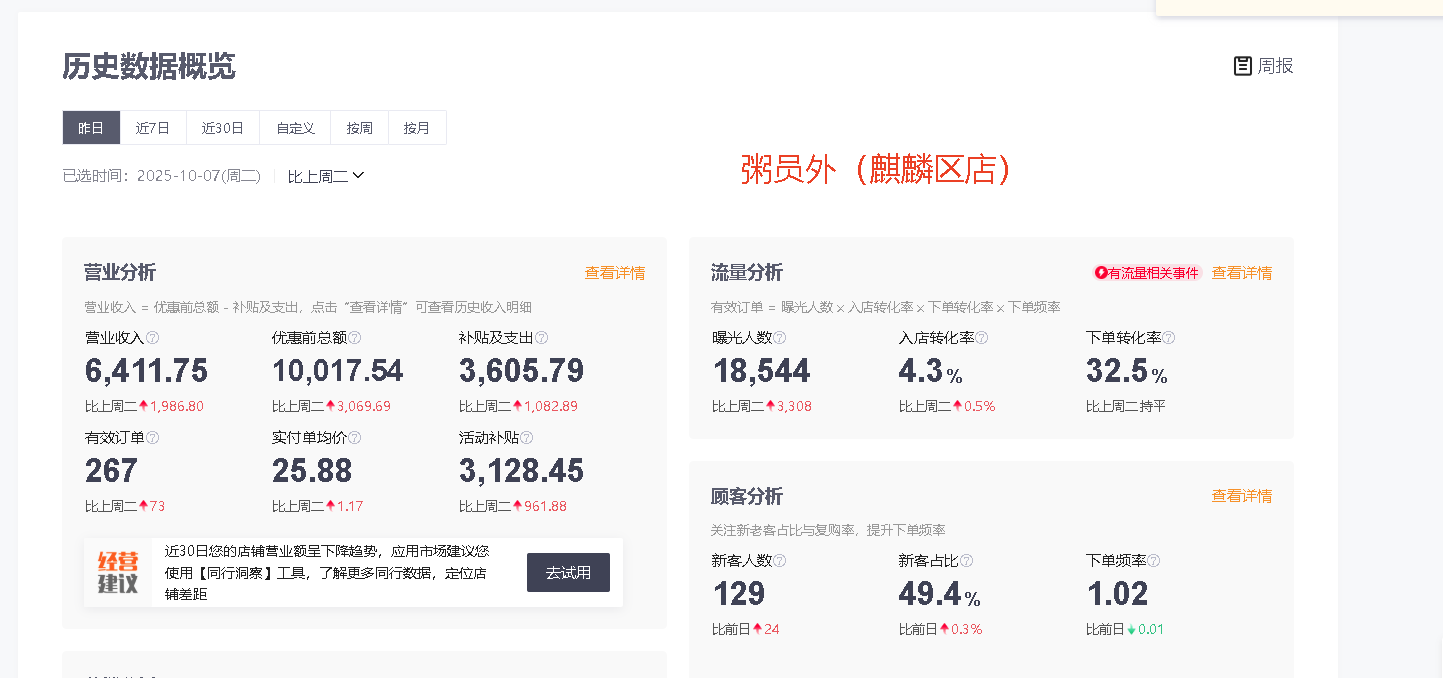
Task: Click the help icon beside 有效订单
Action: tap(153, 438)
